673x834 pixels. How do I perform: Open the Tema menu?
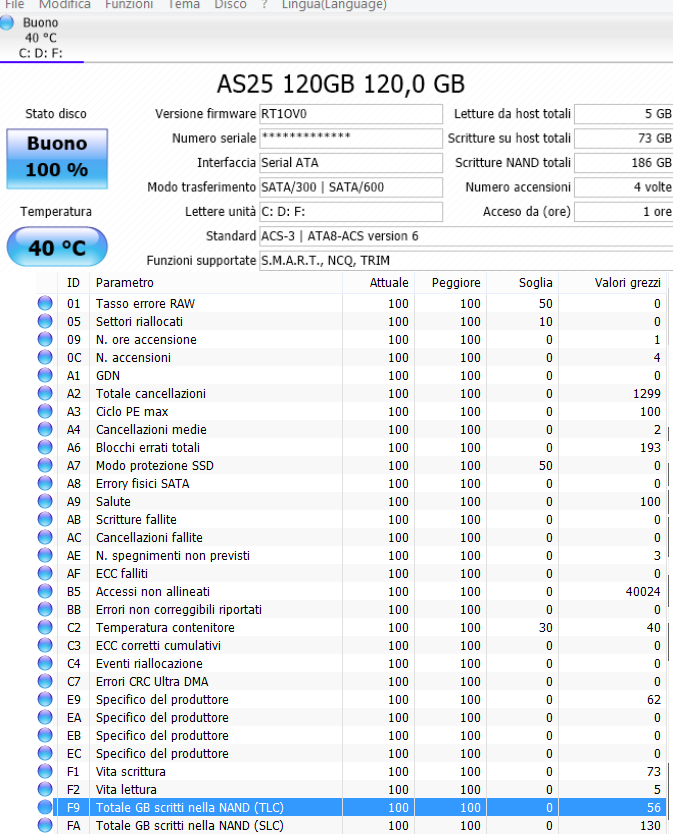[x=184, y=4]
